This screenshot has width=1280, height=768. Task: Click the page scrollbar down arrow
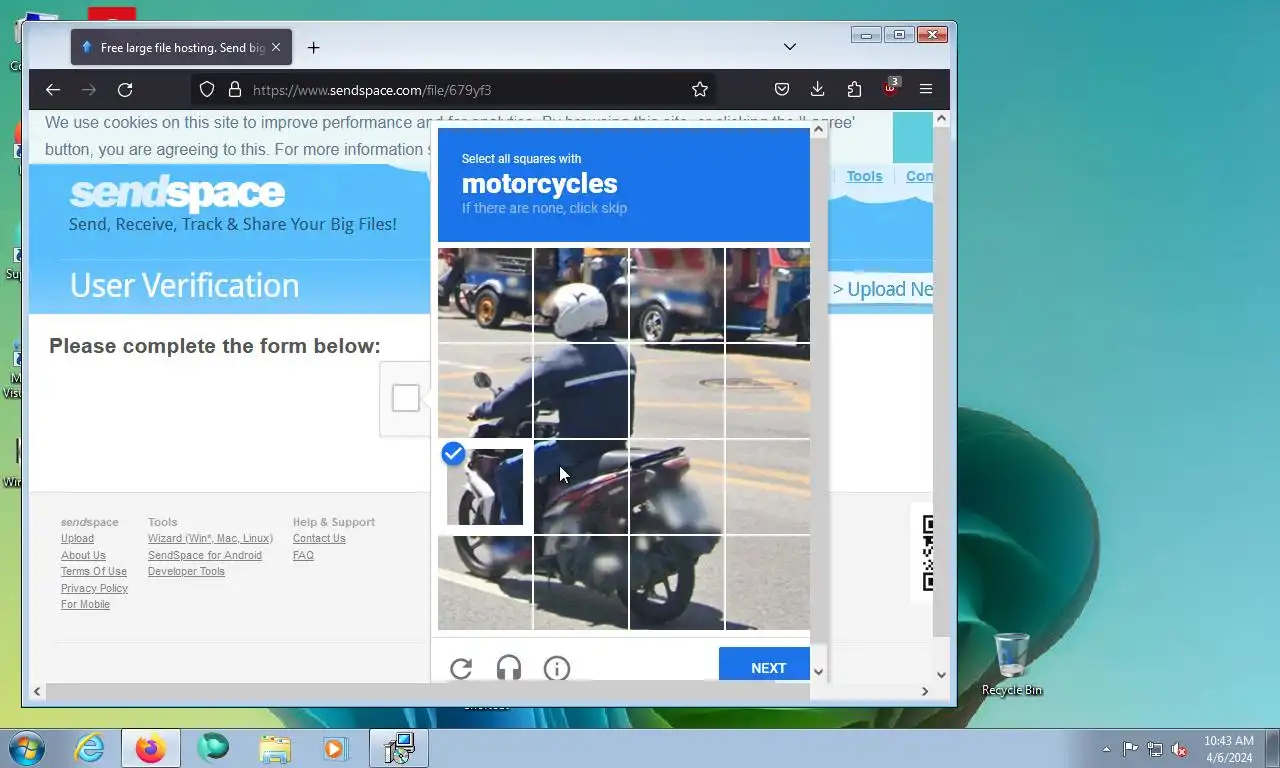941,675
